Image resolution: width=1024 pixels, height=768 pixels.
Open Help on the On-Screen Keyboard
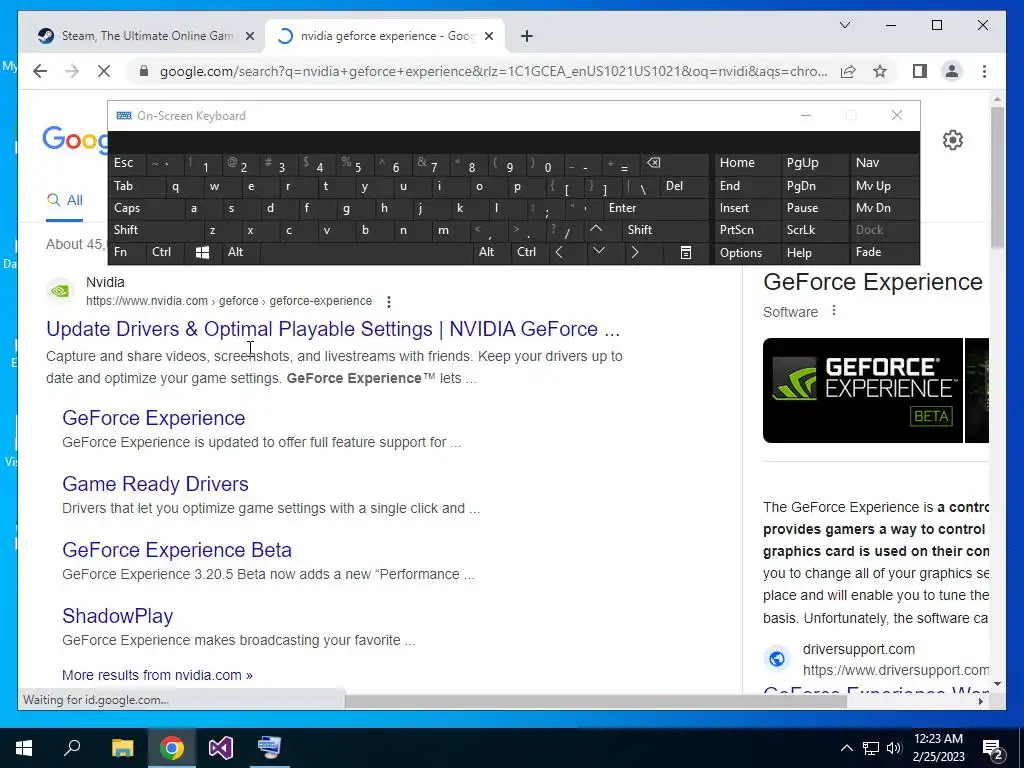pos(814,253)
